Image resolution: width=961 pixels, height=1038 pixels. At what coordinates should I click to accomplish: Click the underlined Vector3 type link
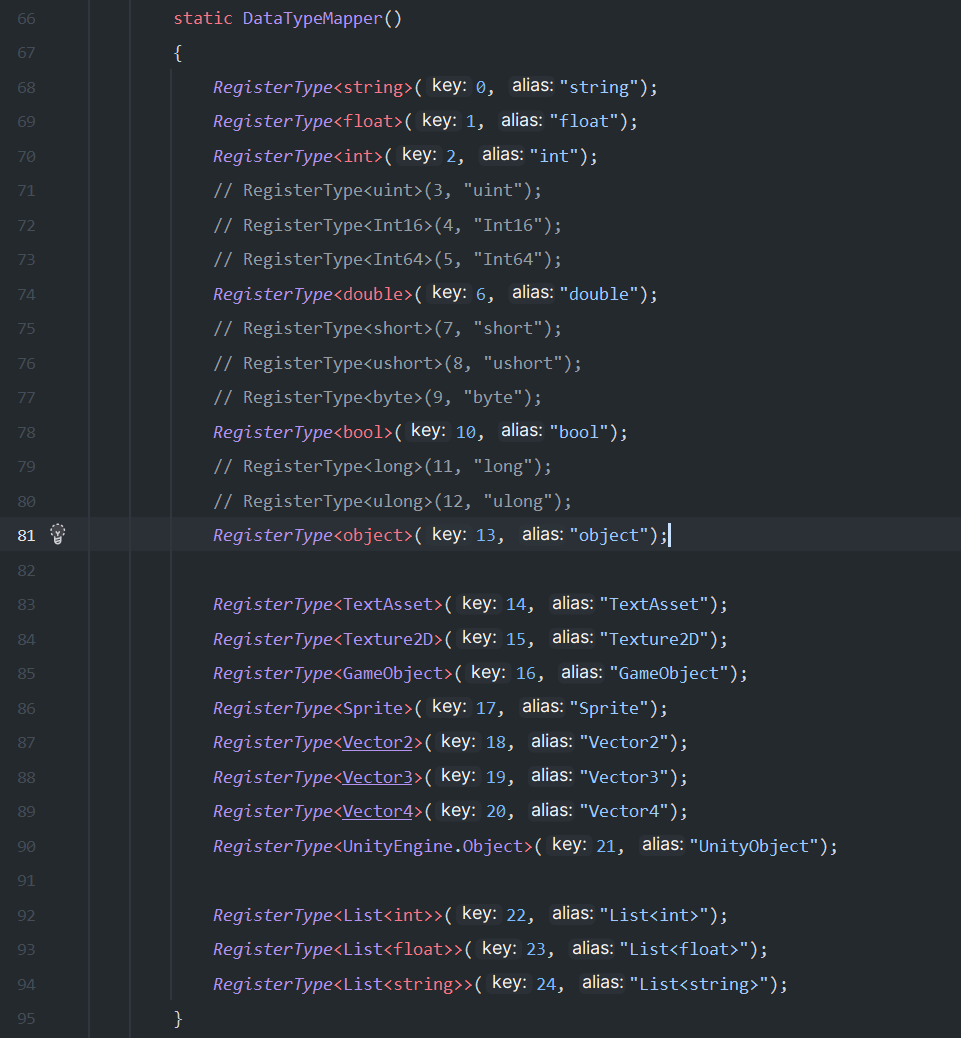(377, 777)
